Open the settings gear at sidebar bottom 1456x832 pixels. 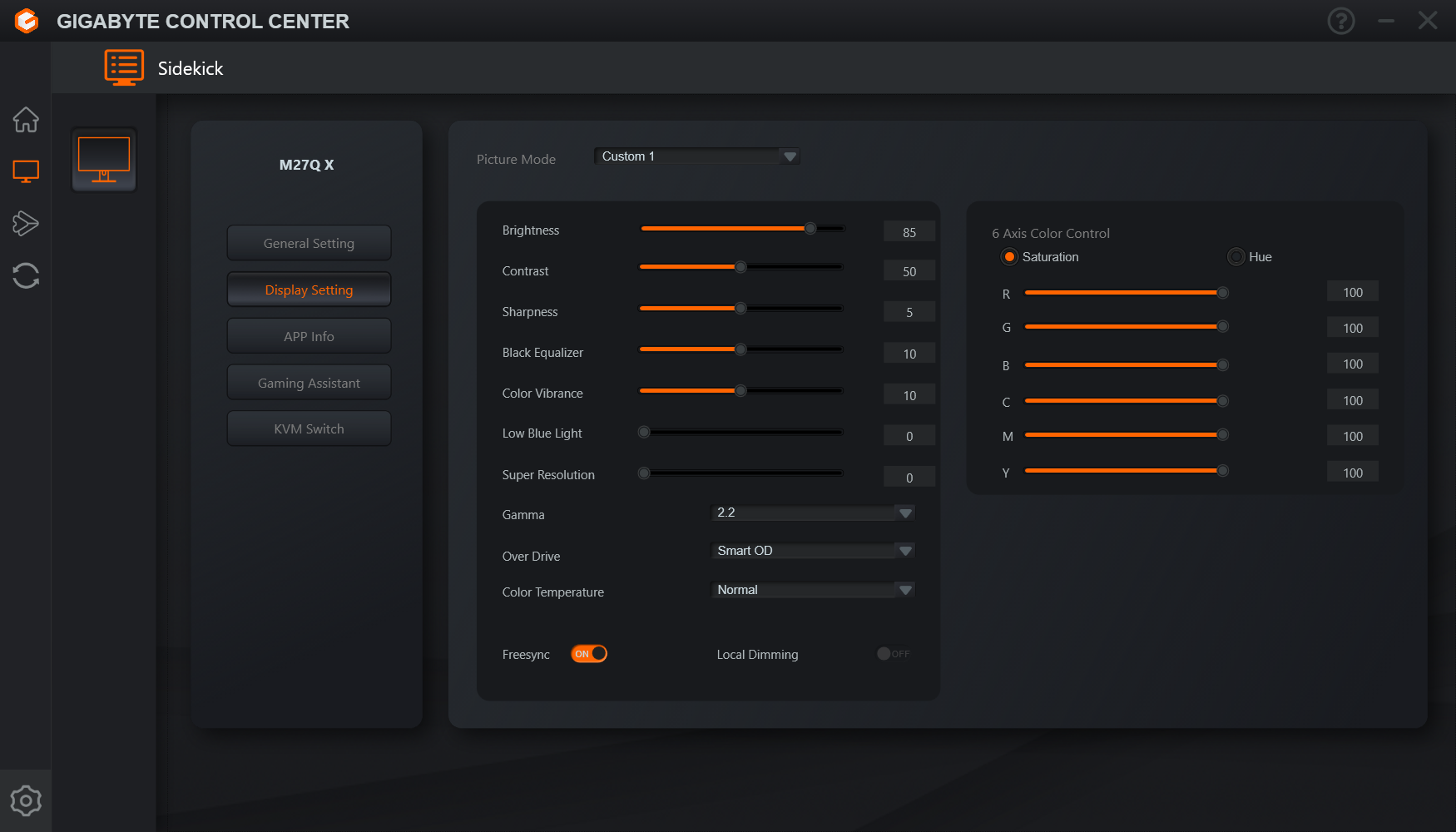[x=26, y=800]
